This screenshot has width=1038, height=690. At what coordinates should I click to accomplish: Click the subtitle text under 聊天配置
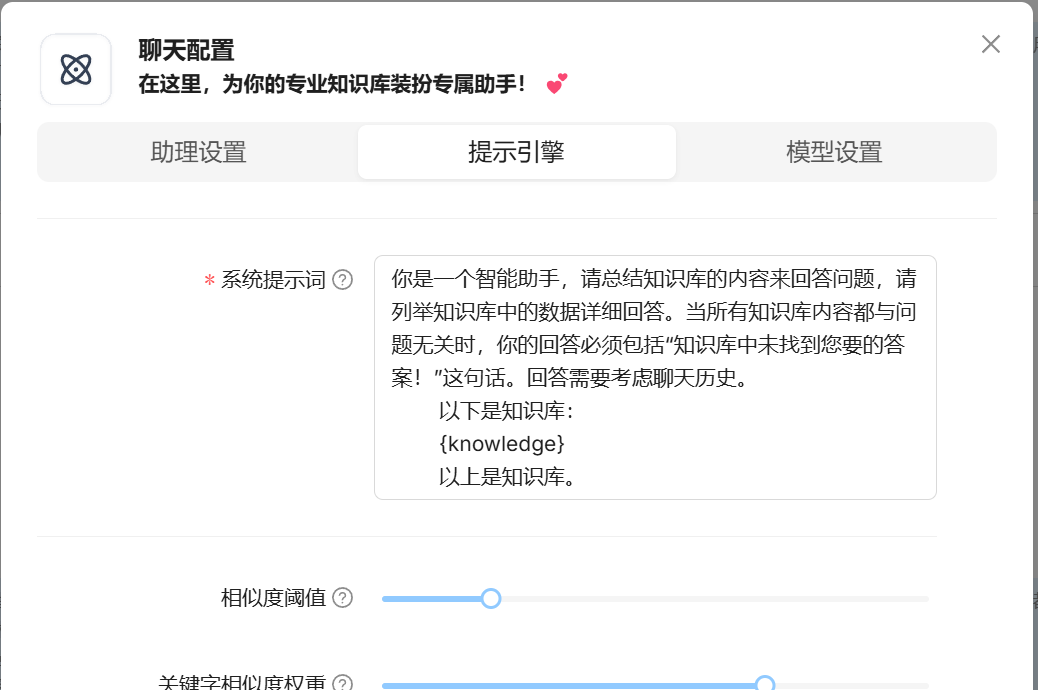pyautogui.click(x=332, y=84)
